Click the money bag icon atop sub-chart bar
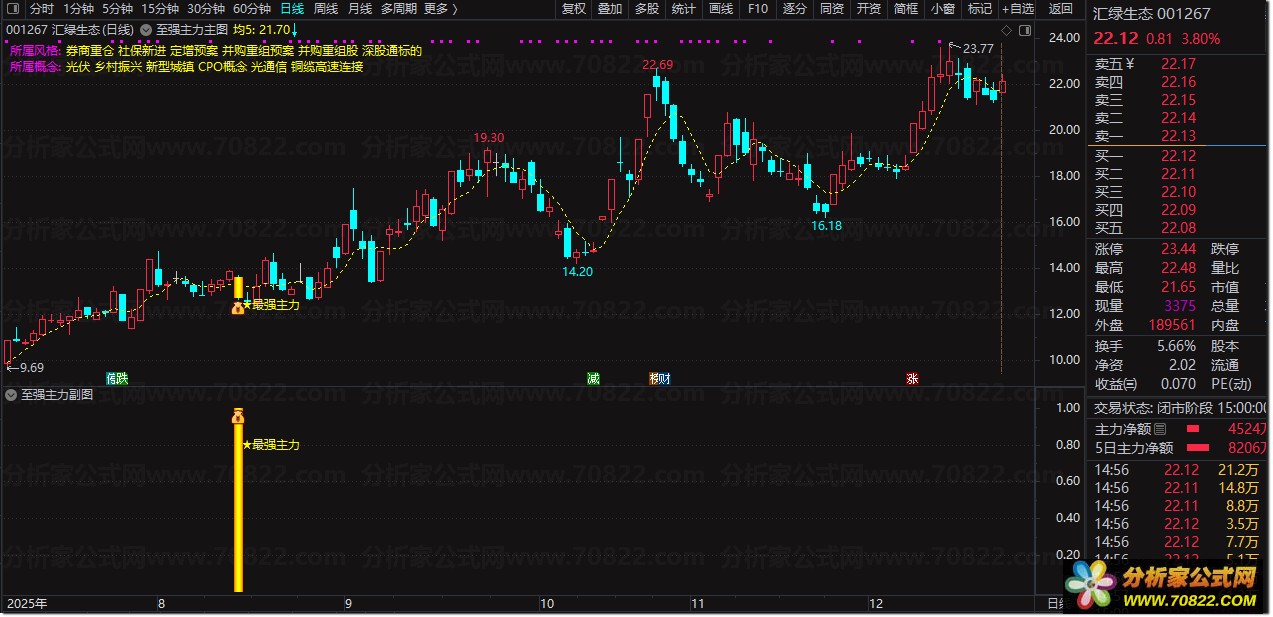 pyautogui.click(x=238, y=416)
